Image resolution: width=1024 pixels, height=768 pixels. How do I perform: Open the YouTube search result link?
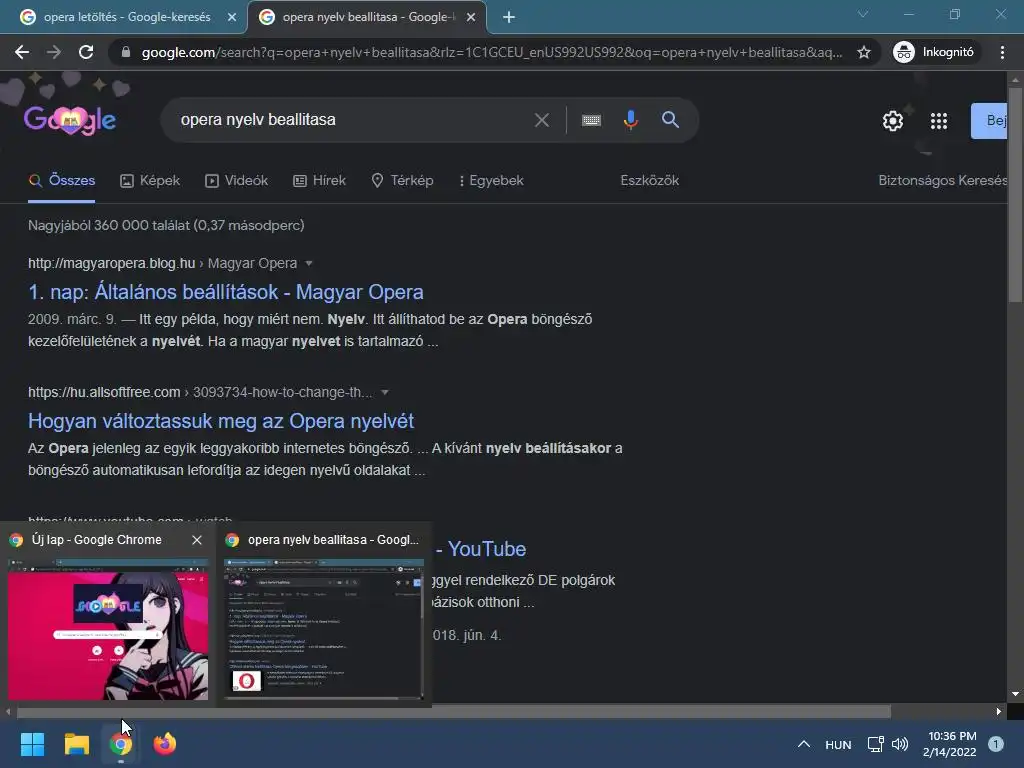click(481, 549)
